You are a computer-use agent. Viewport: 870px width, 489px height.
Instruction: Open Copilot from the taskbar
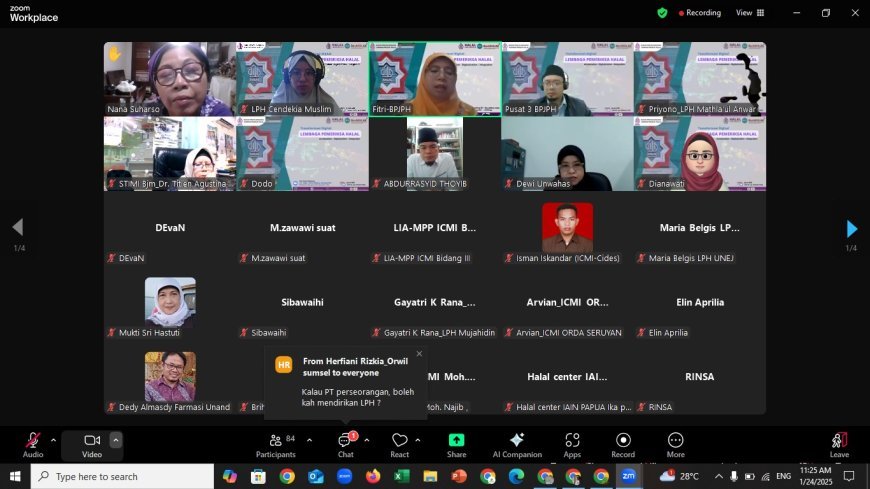click(229, 476)
